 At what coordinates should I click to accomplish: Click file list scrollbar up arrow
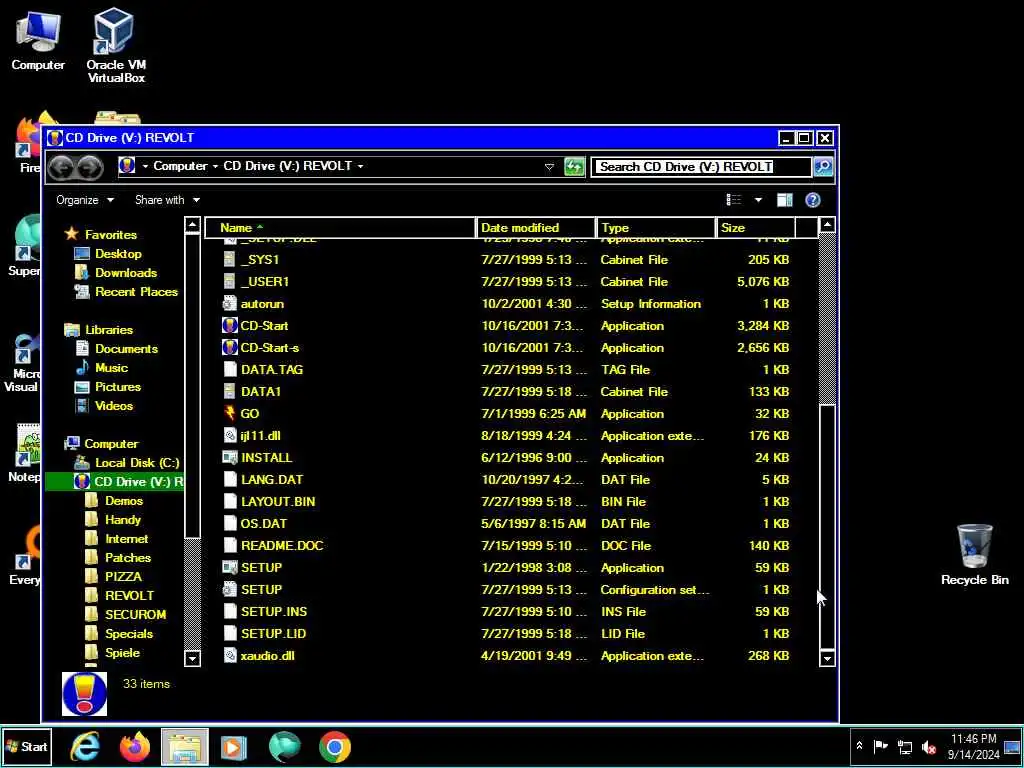point(827,225)
